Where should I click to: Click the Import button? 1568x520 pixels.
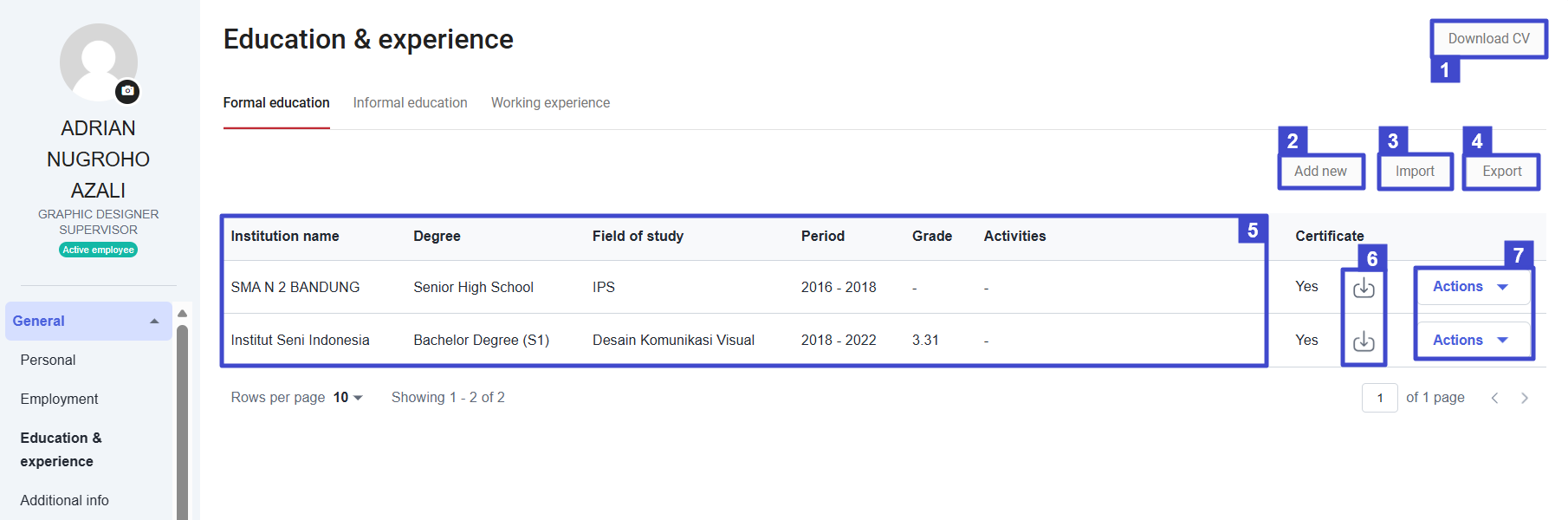tap(1415, 172)
